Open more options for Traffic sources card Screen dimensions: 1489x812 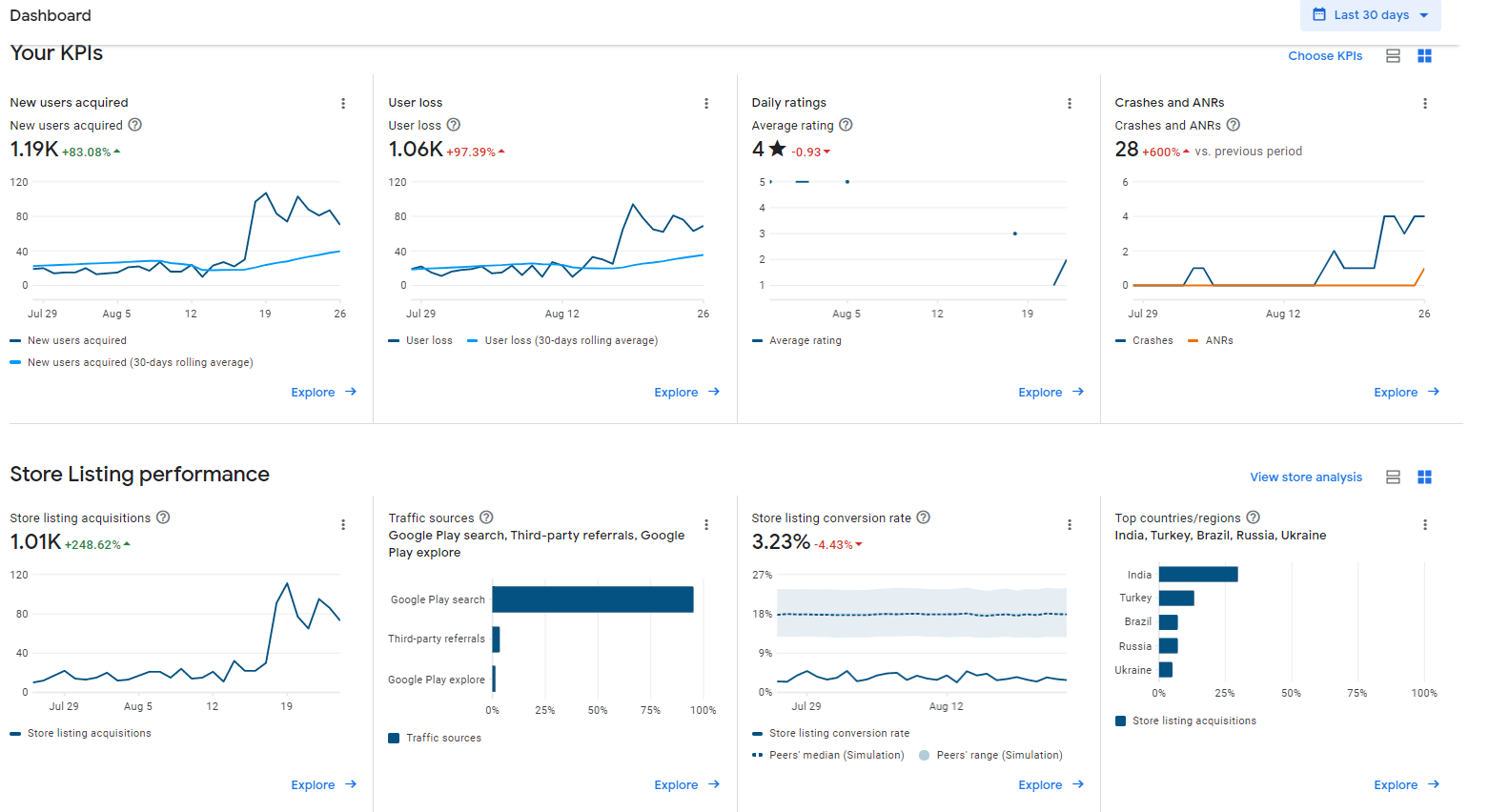point(706,525)
